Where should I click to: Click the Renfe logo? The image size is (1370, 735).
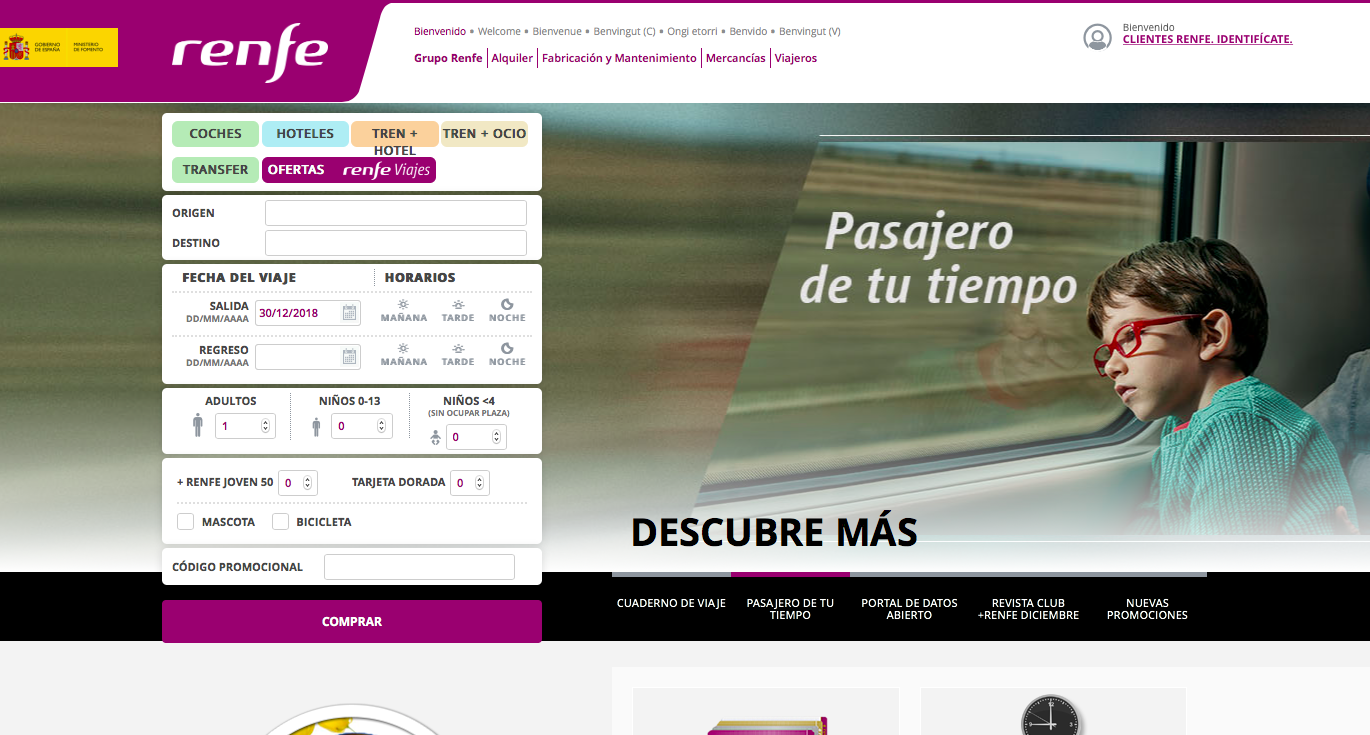point(249,53)
